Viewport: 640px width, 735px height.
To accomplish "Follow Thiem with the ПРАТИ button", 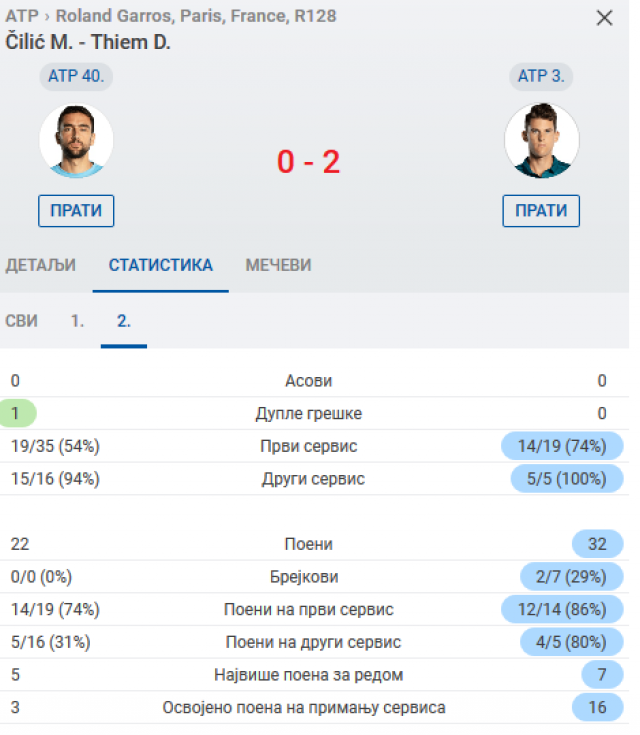I will [x=541, y=211].
